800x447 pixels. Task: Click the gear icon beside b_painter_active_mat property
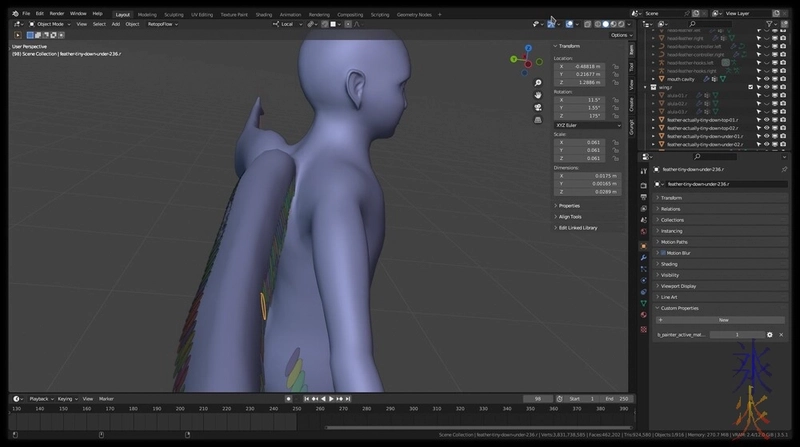point(770,334)
